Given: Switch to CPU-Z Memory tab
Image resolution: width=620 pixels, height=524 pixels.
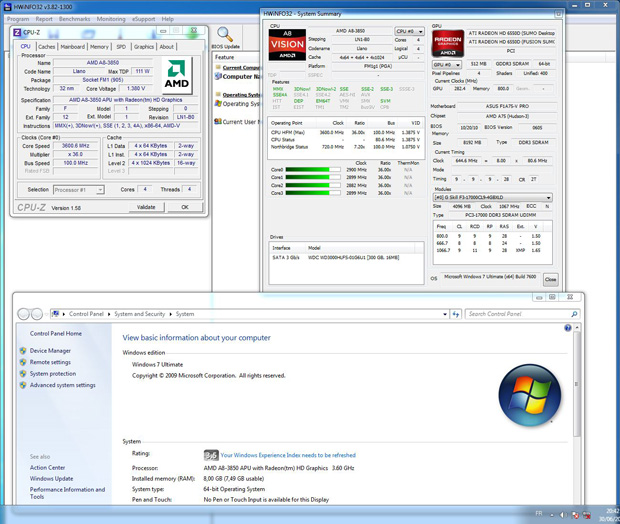Looking at the screenshot, I should click(x=99, y=47).
